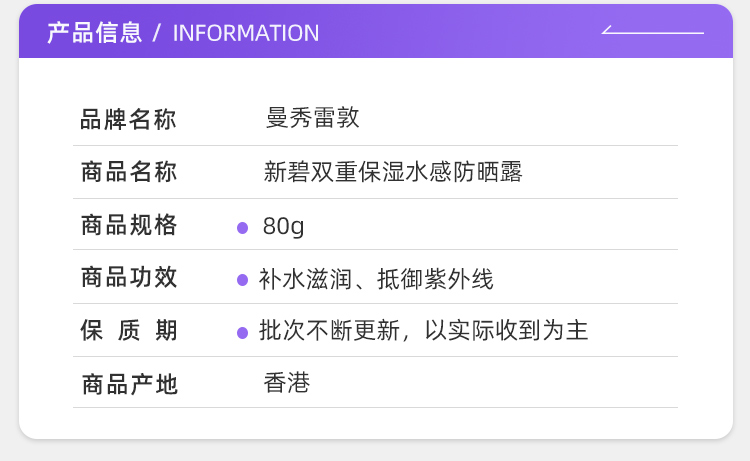Screen dimensions: 750x461
Task: Click the specification value 80g
Action: click(x=283, y=226)
